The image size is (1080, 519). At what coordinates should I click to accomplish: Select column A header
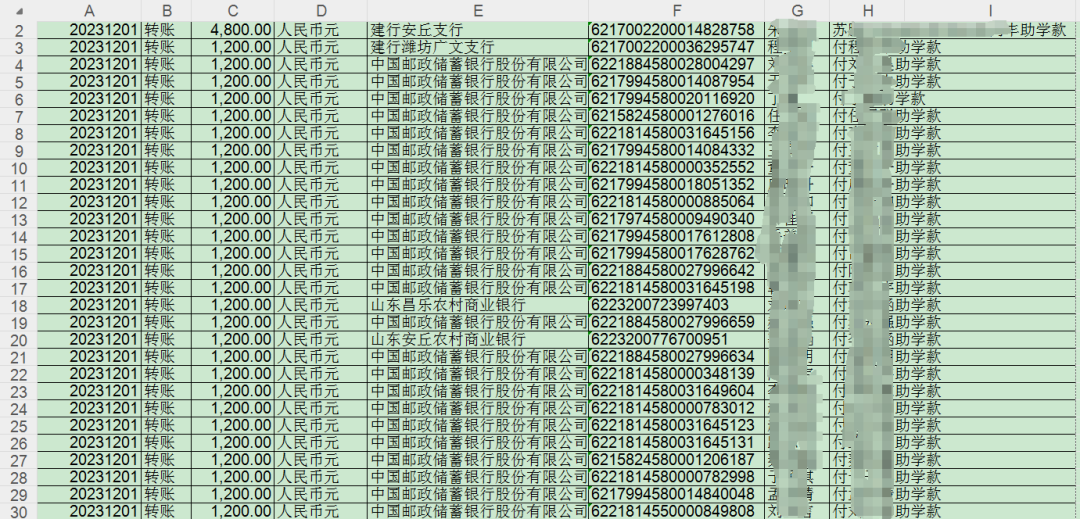tap(89, 11)
